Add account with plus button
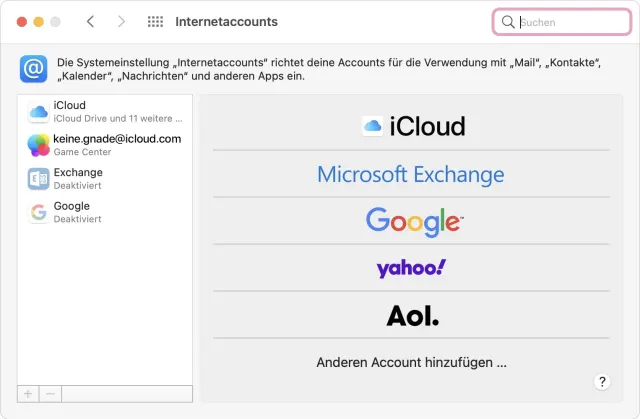Viewport: 640px width, 419px height. pyautogui.click(x=28, y=394)
